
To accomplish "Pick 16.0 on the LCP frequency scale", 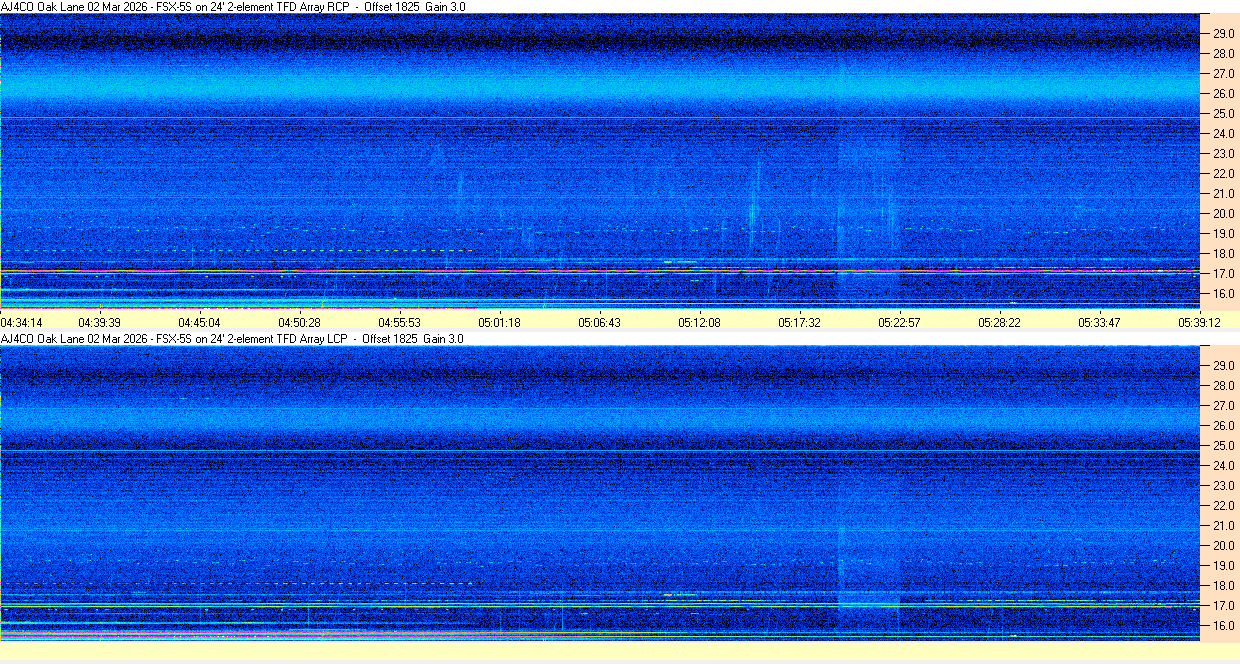I will tap(1224, 626).
